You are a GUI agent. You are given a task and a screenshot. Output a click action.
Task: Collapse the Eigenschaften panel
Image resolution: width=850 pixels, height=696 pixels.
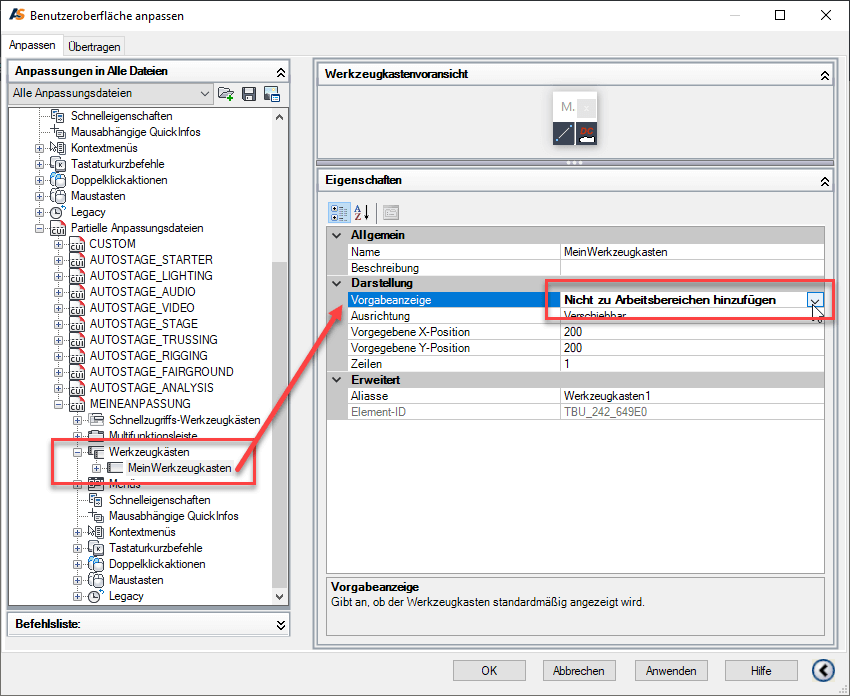tap(825, 182)
